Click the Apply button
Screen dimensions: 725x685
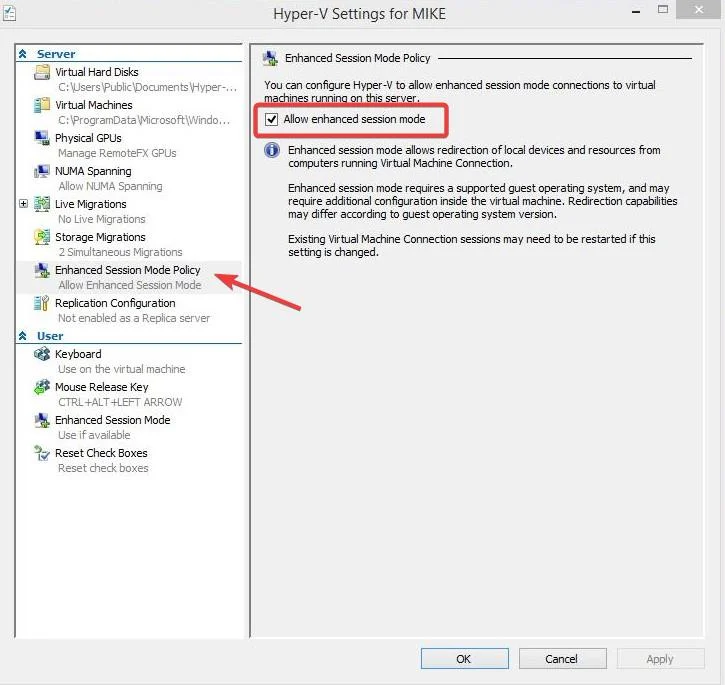click(661, 659)
